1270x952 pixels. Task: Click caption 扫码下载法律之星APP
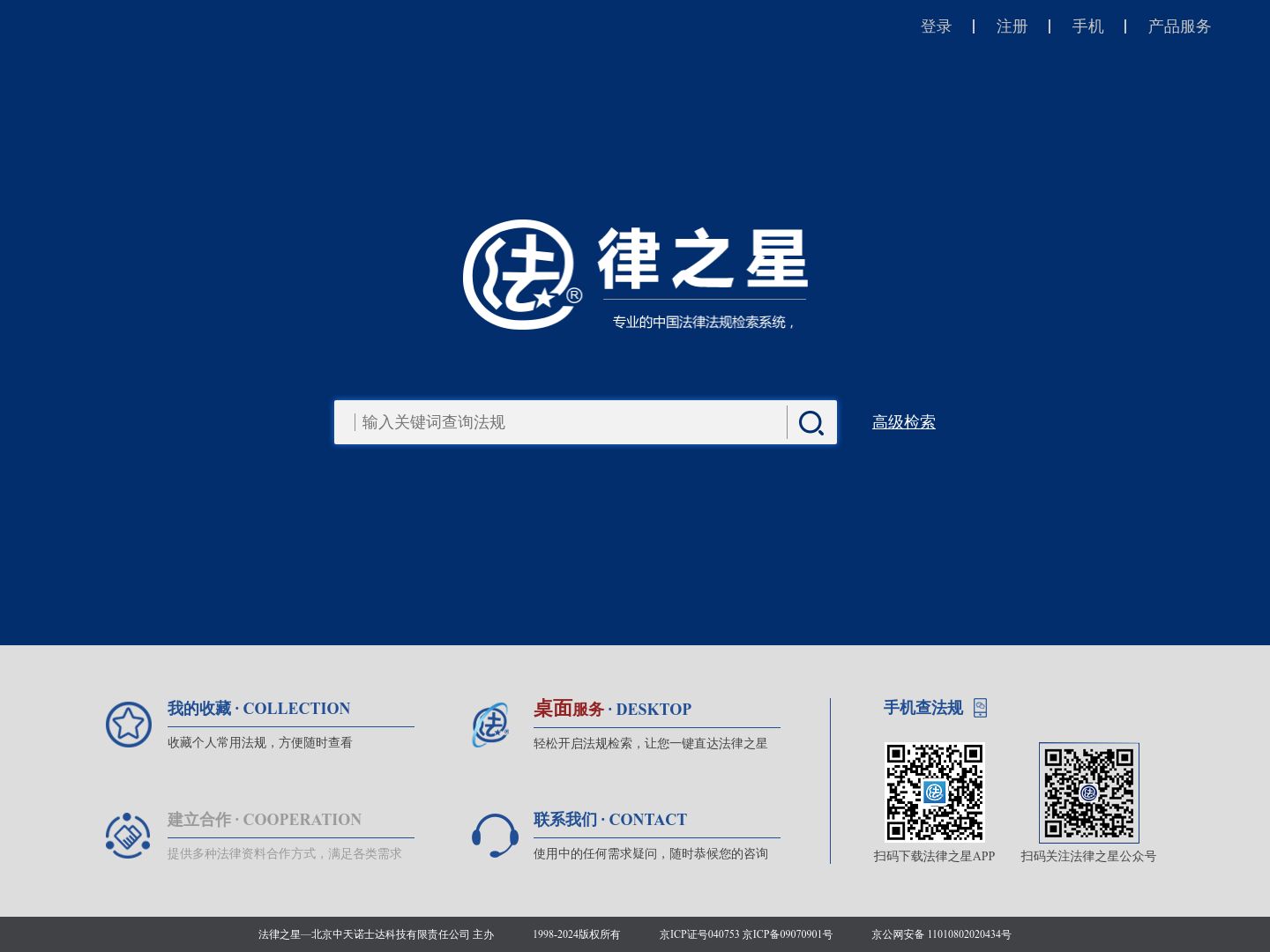pos(935,857)
